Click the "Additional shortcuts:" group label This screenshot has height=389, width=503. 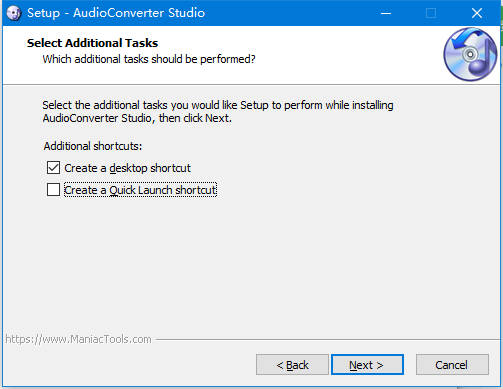pyautogui.click(x=93, y=146)
